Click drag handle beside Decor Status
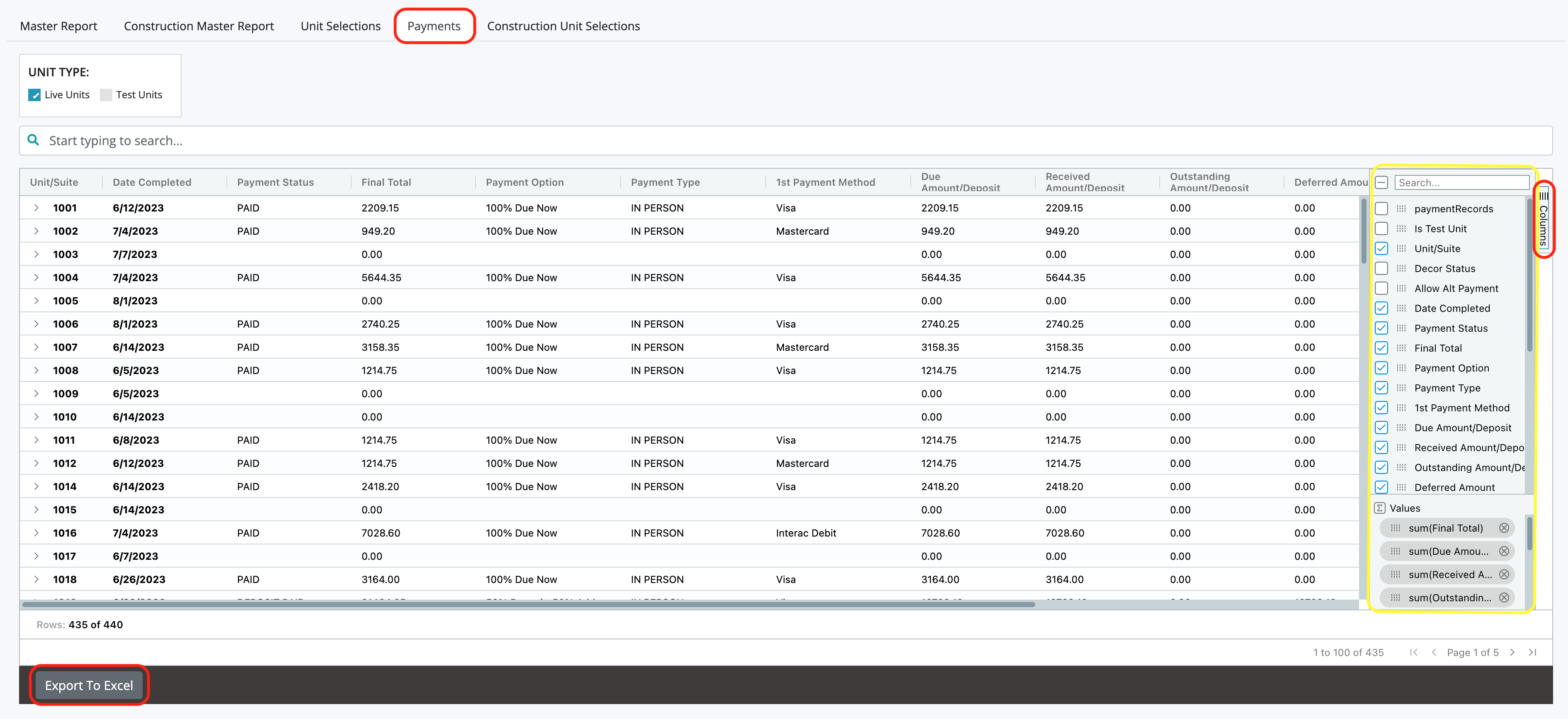Viewport: 1568px width, 719px height. [x=1401, y=268]
